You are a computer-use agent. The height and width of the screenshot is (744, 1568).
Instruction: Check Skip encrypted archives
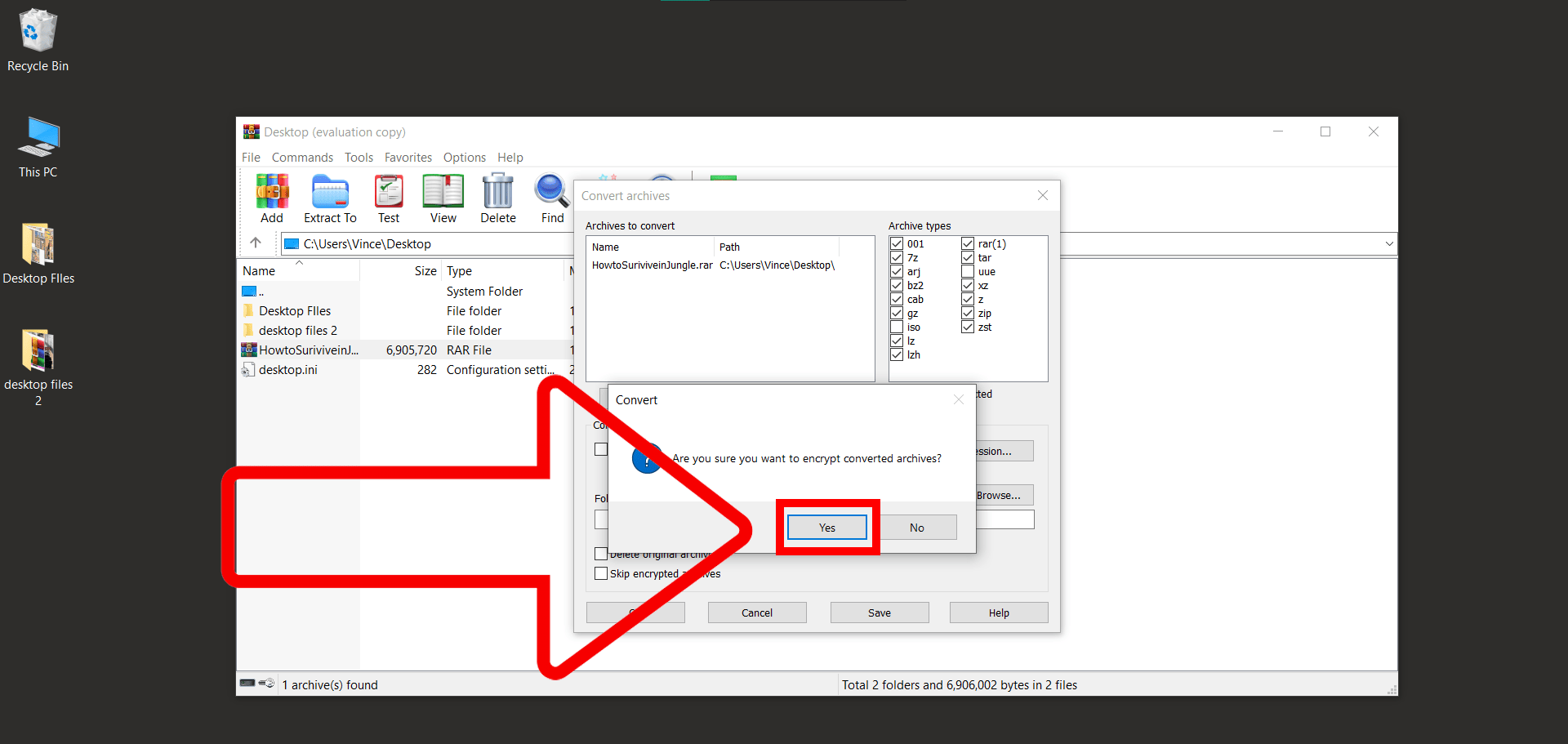(601, 573)
